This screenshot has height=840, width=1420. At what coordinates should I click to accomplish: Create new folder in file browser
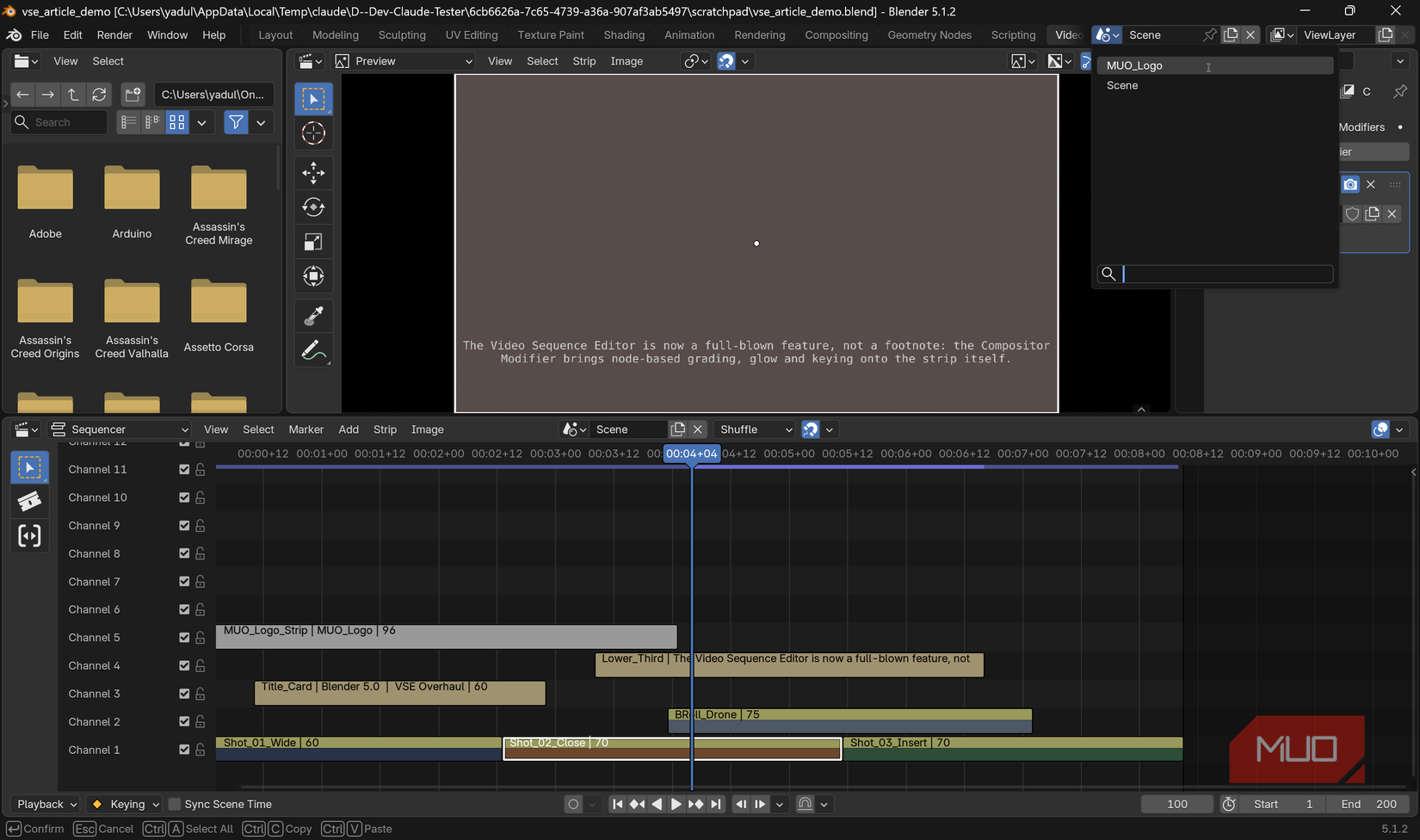(133, 95)
